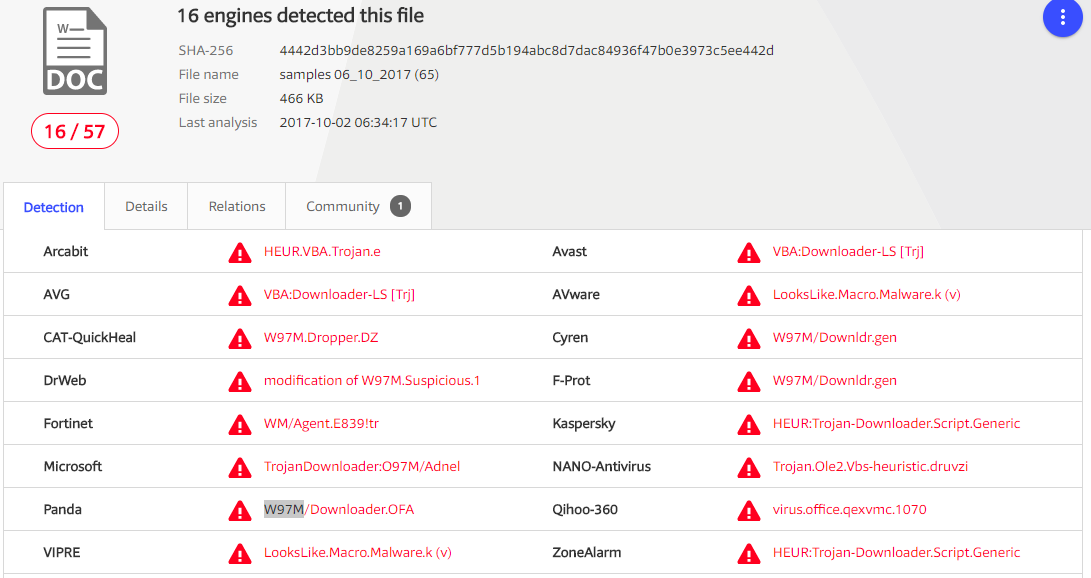
Task: Click the alert triangle beside Avast result
Action: point(748,252)
